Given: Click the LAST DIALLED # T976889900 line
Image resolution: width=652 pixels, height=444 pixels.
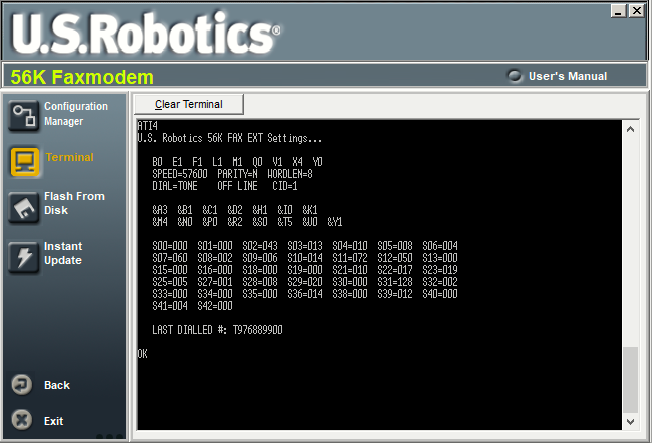Looking at the screenshot, I should coord(217,330).
